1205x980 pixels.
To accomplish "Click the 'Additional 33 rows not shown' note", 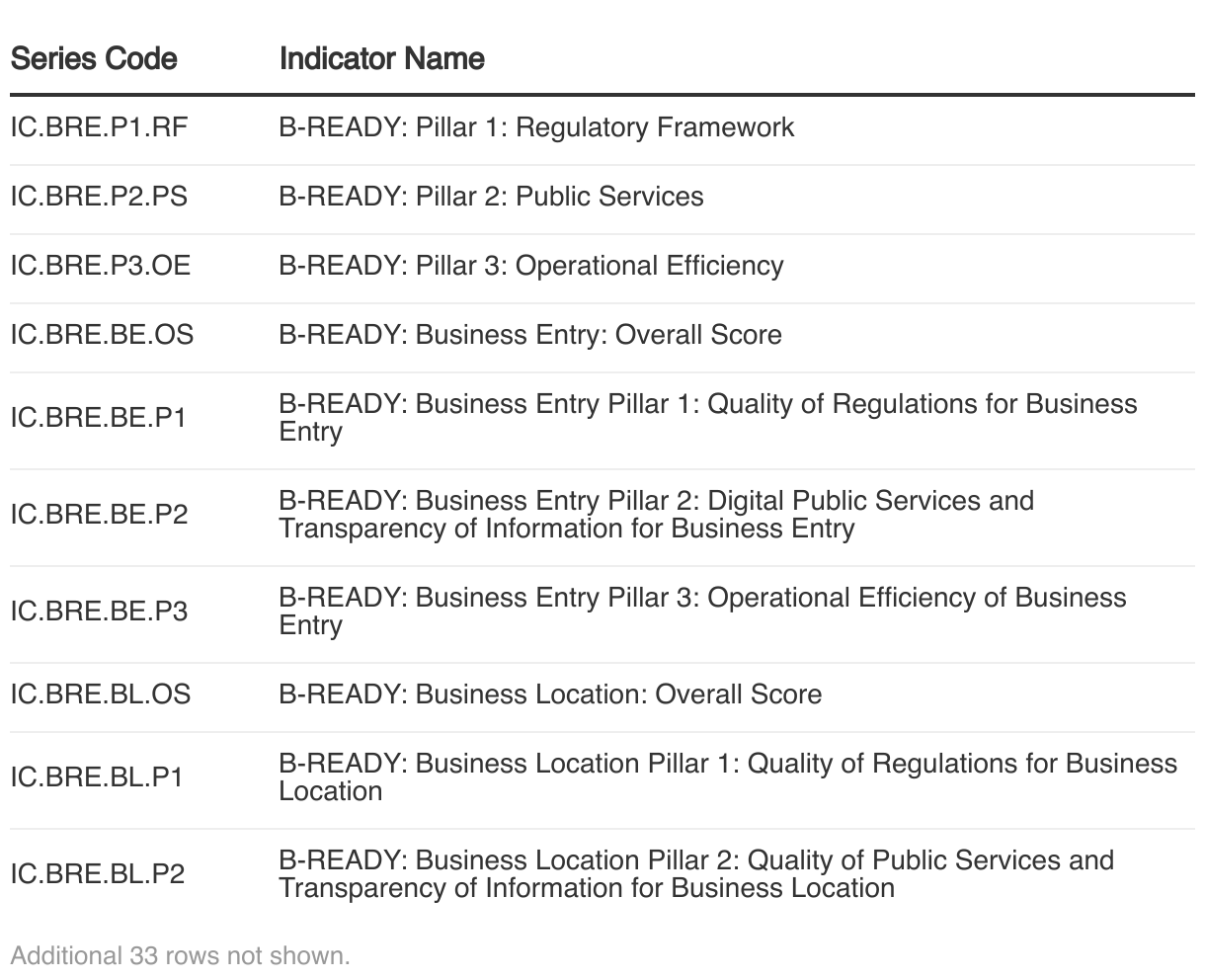I will tap(180, 955).
